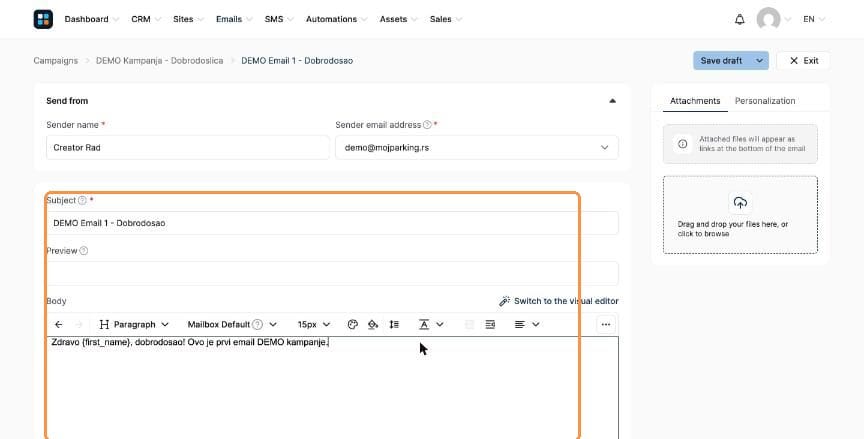Open the background fill color icon
This screenshot has width=864, height=439.
[x=373, y=324]
